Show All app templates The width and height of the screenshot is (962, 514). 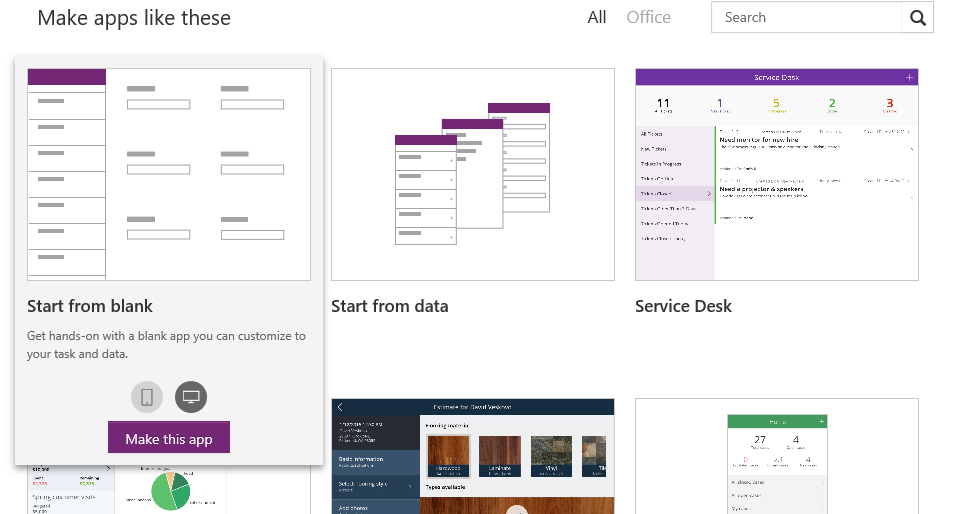coord(597,17)
